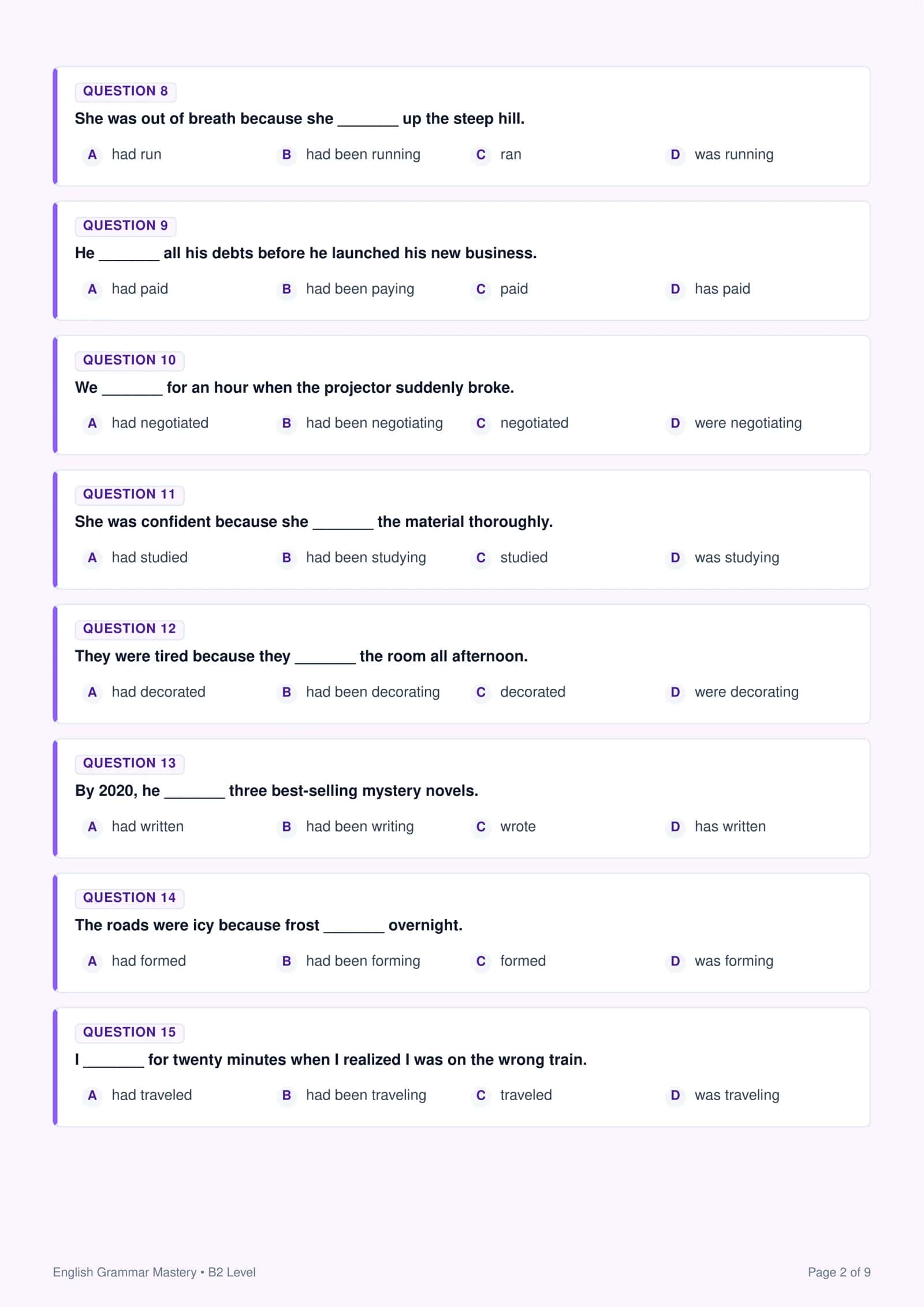Click the blank in 'By 2020, he' sentence

[195, 792]
